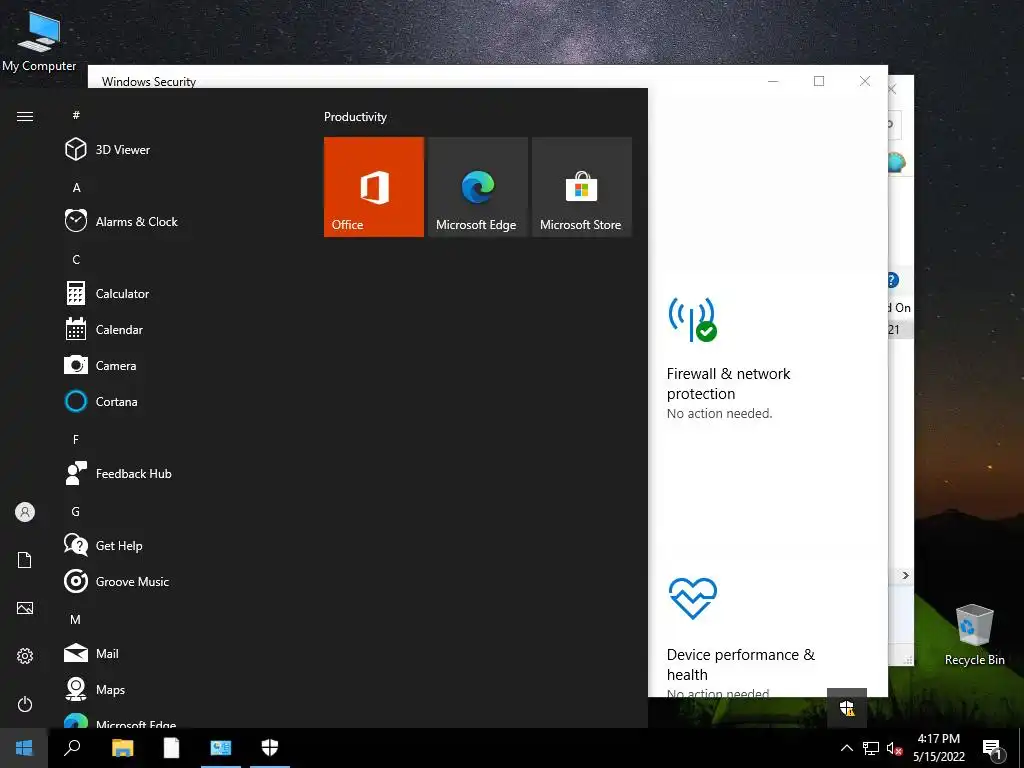Switch to Windows Security on the taskbar

270,748
